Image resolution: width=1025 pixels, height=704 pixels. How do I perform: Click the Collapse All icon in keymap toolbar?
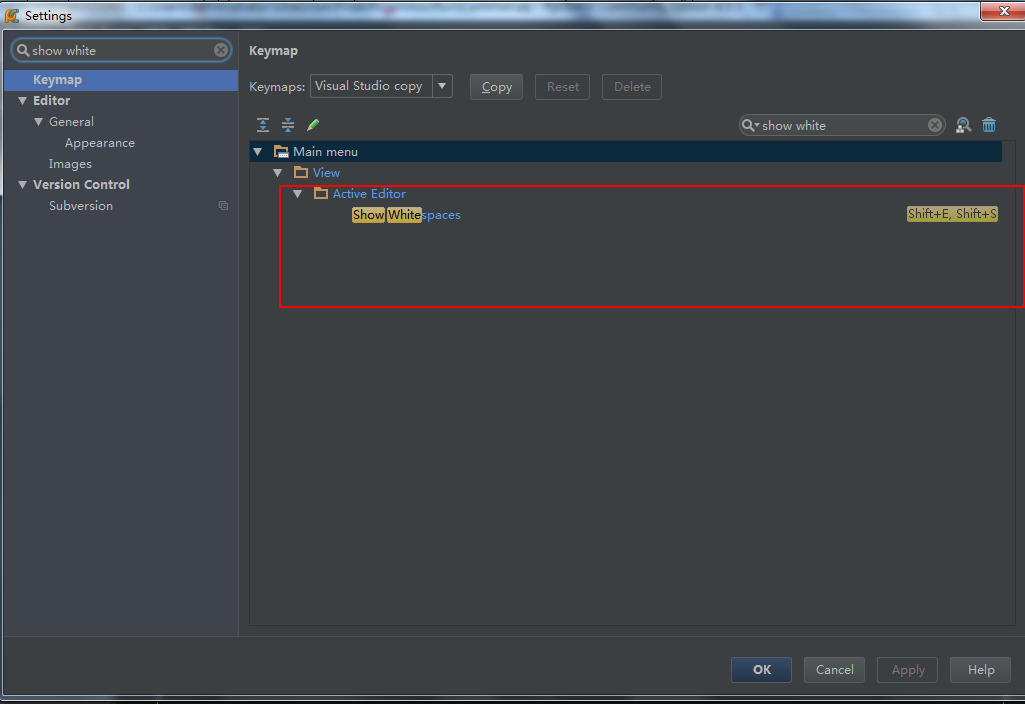(288, 125)
